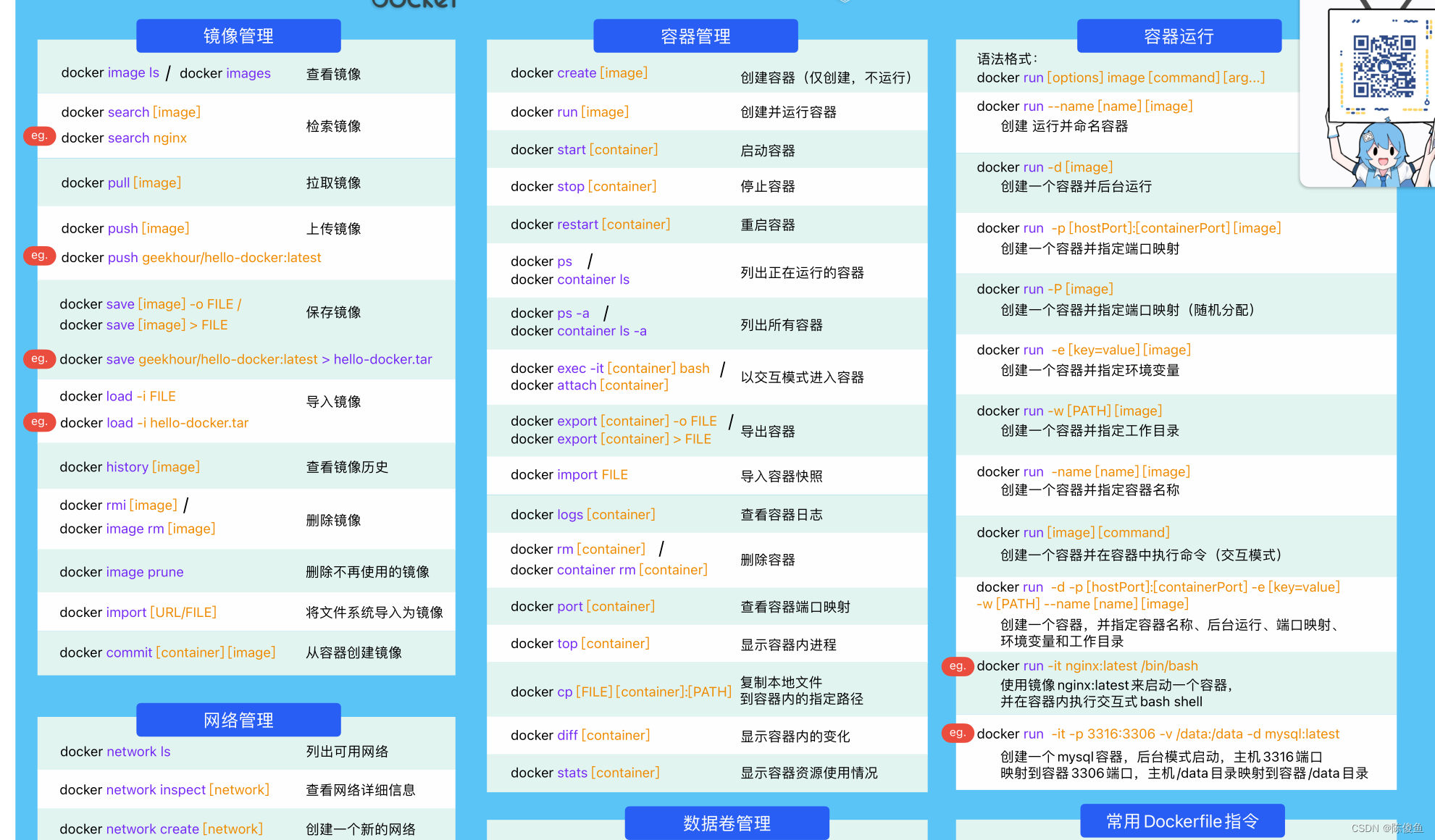This screenshot has width=1435, height=840.
Task: Click the 'docker push [image]' command
Action: coord(125,228)
